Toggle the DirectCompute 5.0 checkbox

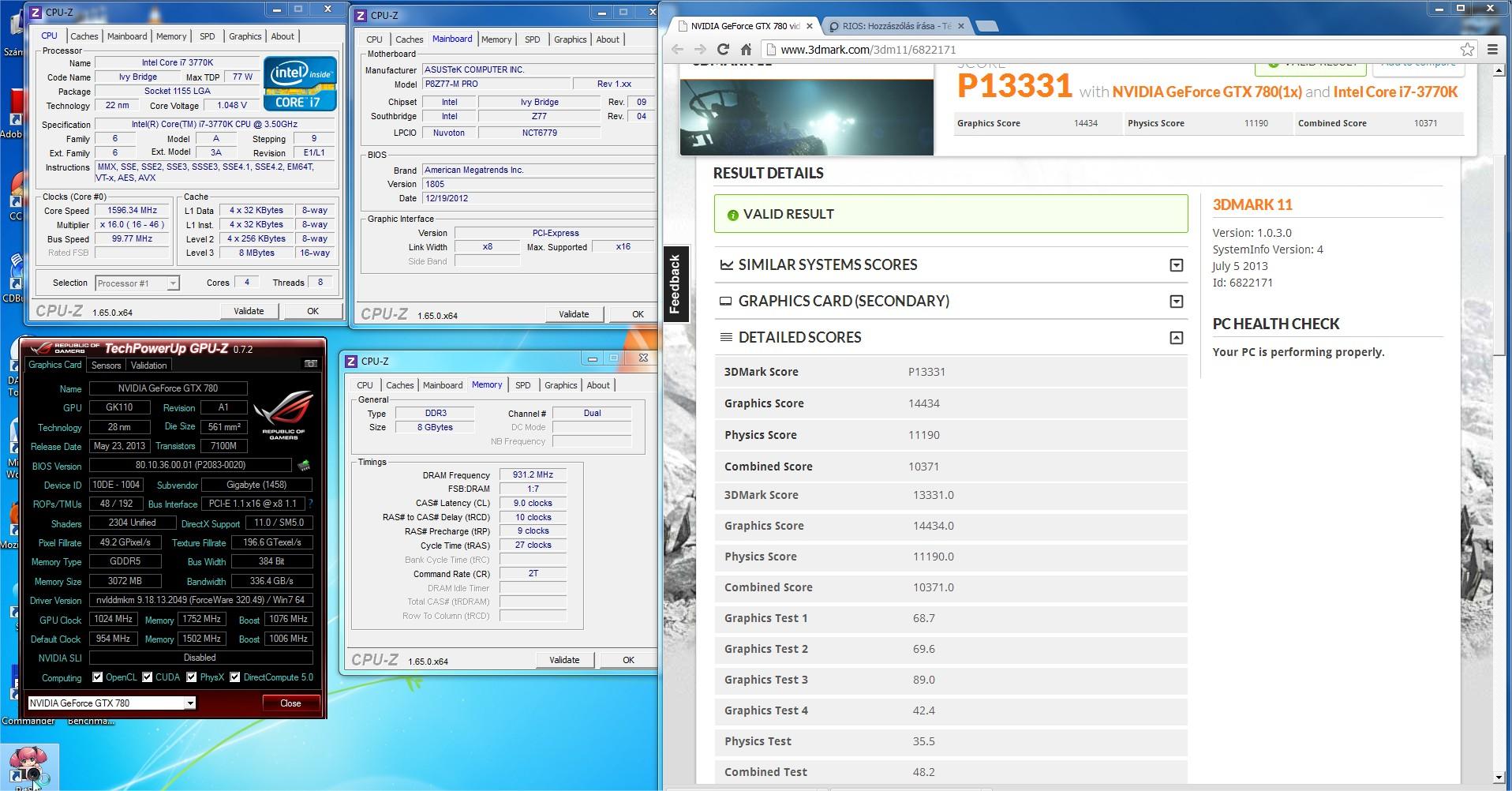(235, 677)
